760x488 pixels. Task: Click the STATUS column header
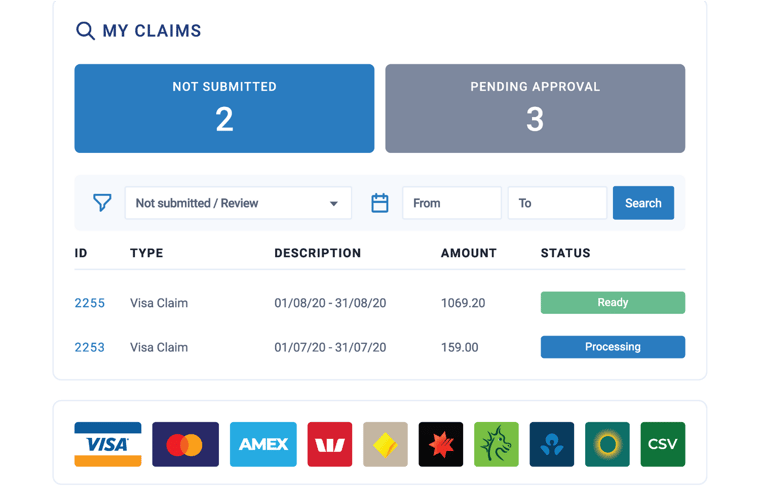tap(566, 253)
